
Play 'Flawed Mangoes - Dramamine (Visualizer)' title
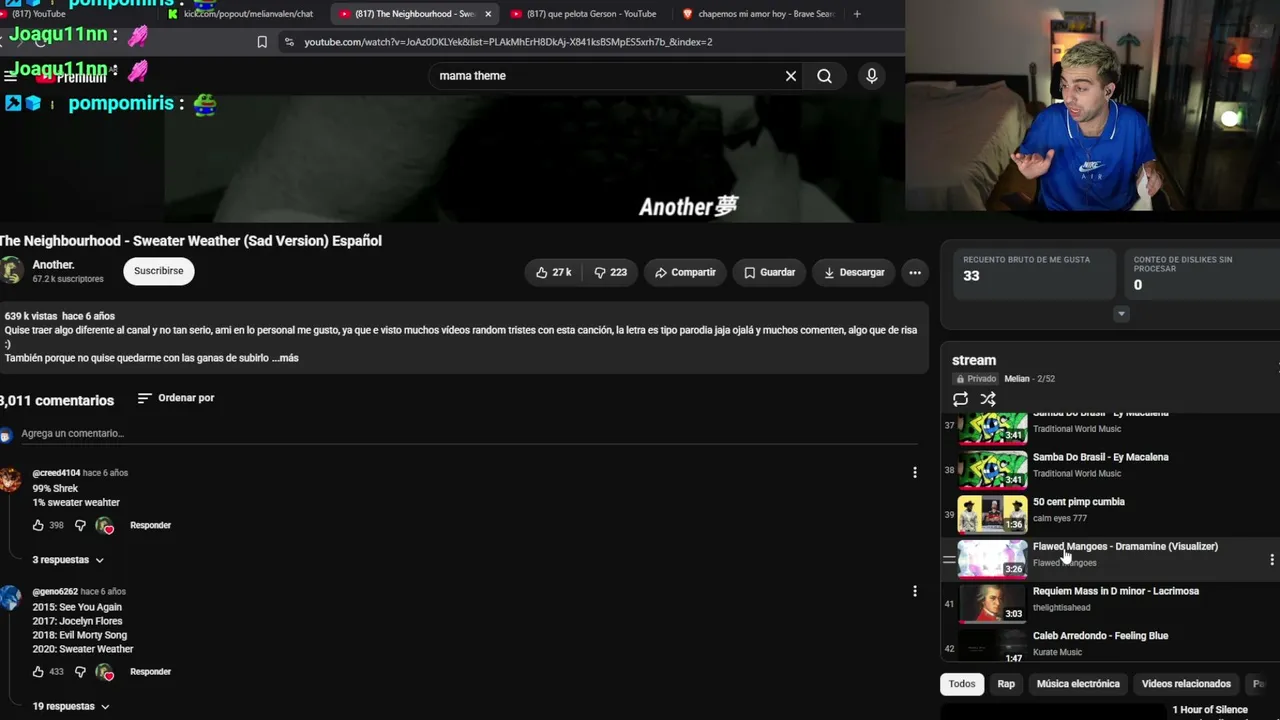pyautogui.click(x=1125, y=547)
